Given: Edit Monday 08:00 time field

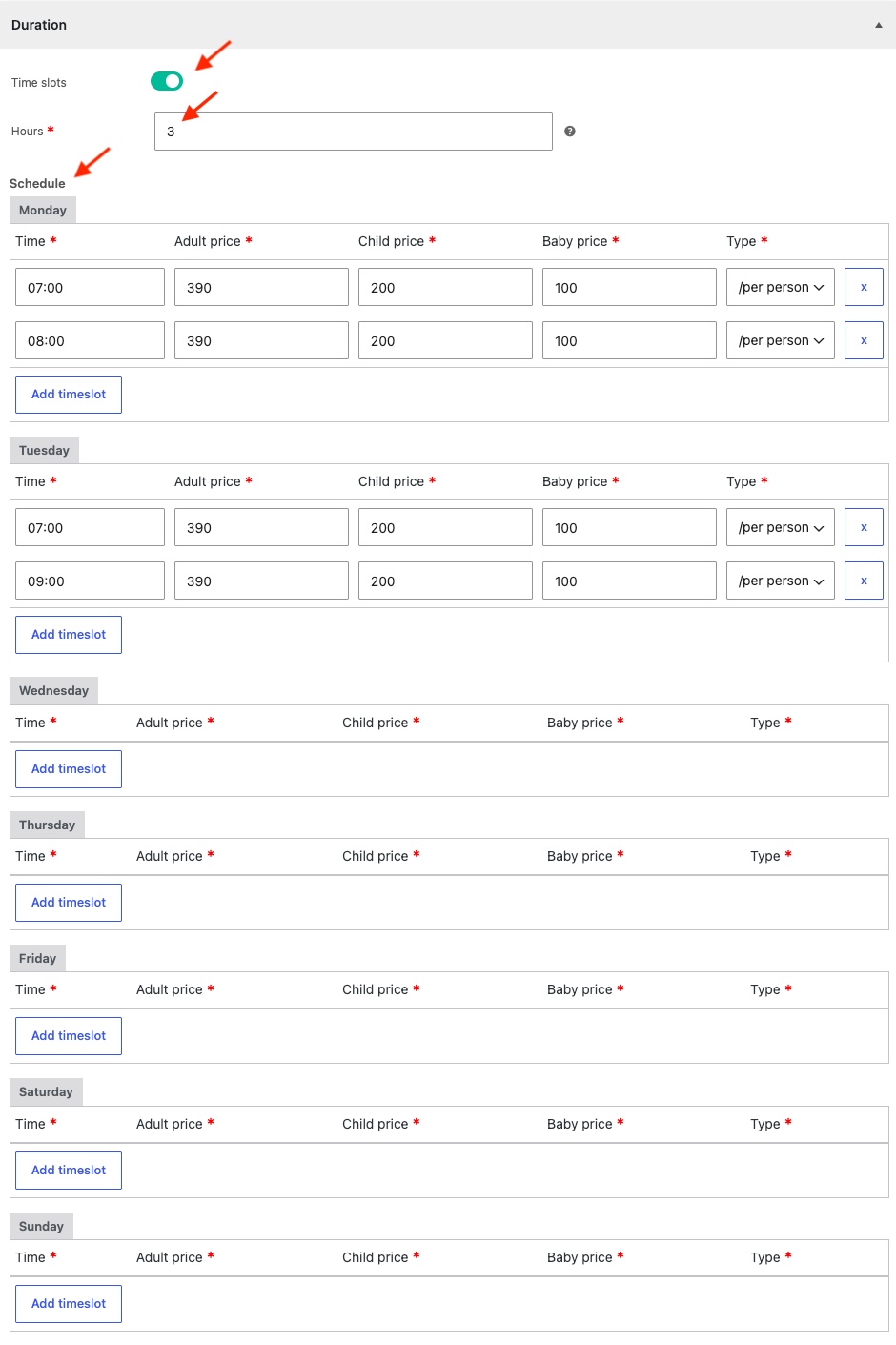Looking at the screenshot, I should (90, 340).
